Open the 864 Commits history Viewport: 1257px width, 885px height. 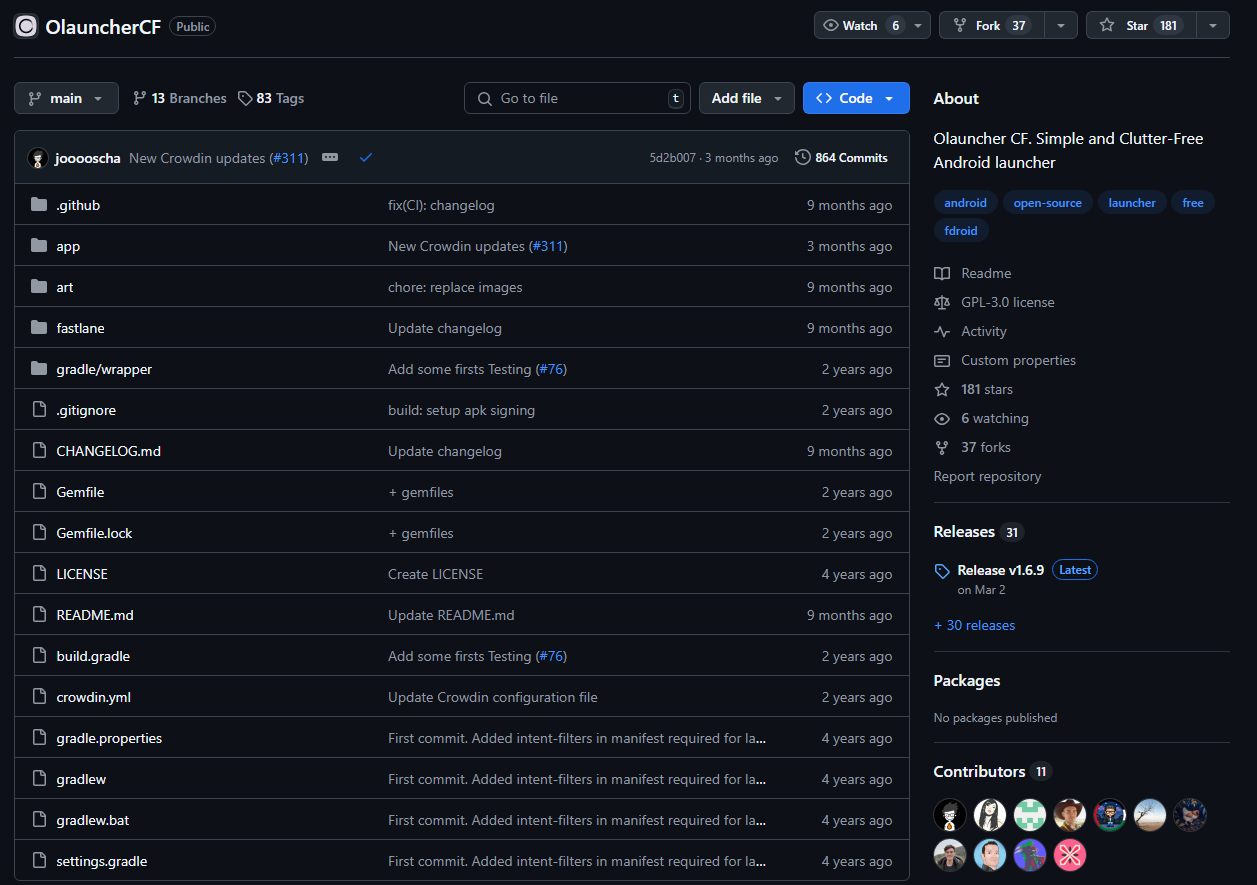tap(841, 158)
